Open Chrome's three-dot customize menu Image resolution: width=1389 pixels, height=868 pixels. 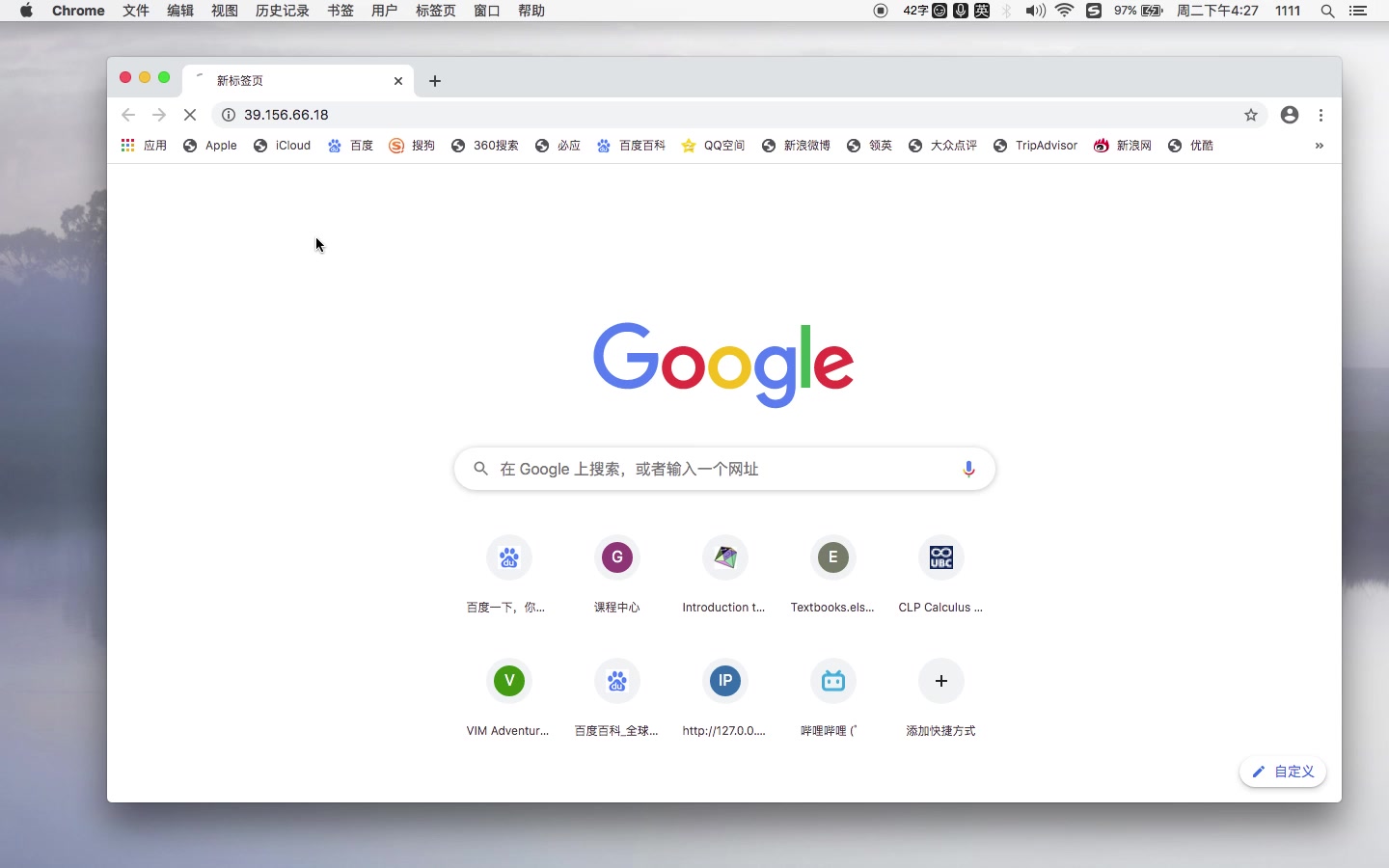coord(1321,115)
